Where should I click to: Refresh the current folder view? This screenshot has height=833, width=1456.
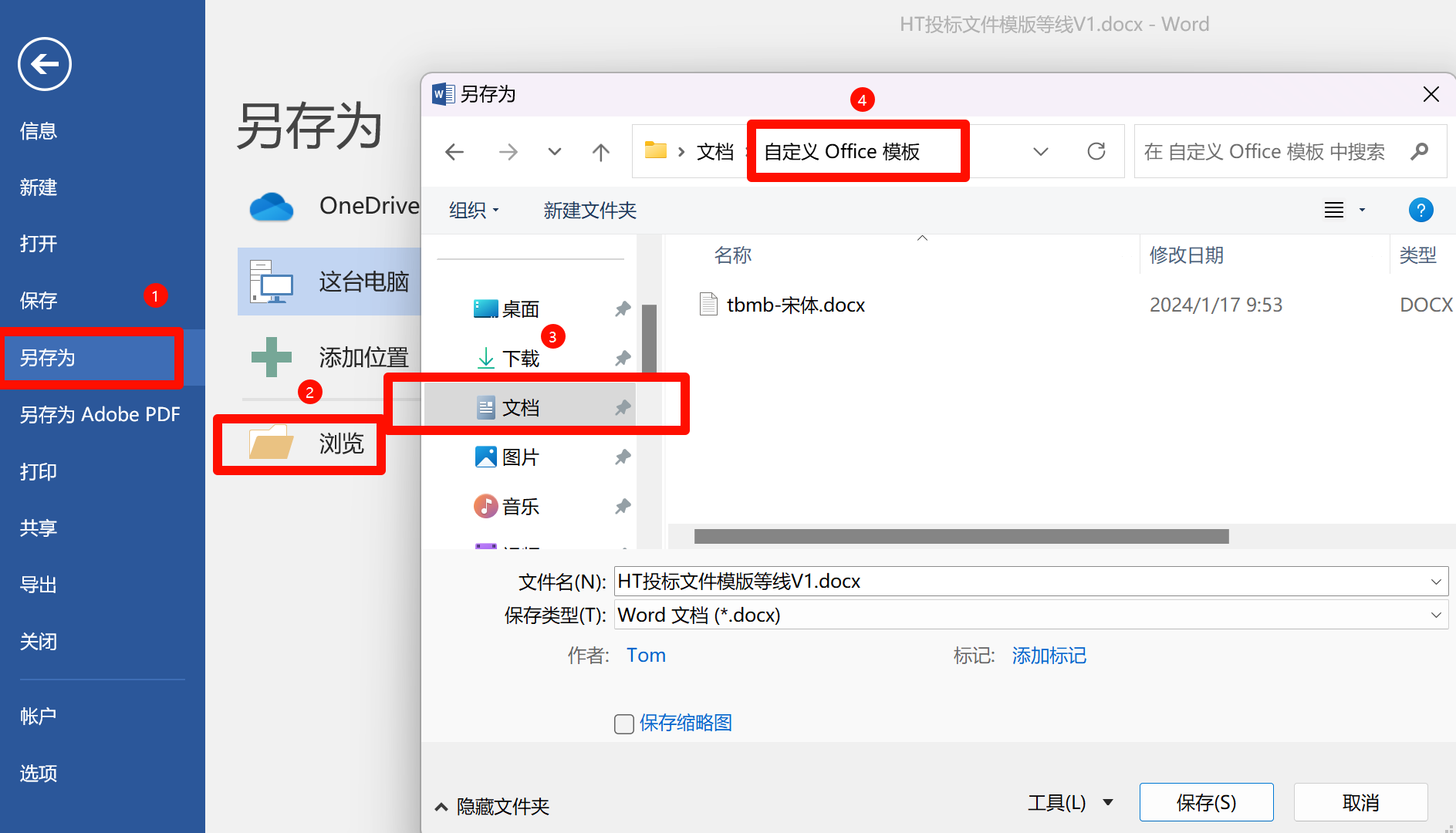click(1096, 151)
